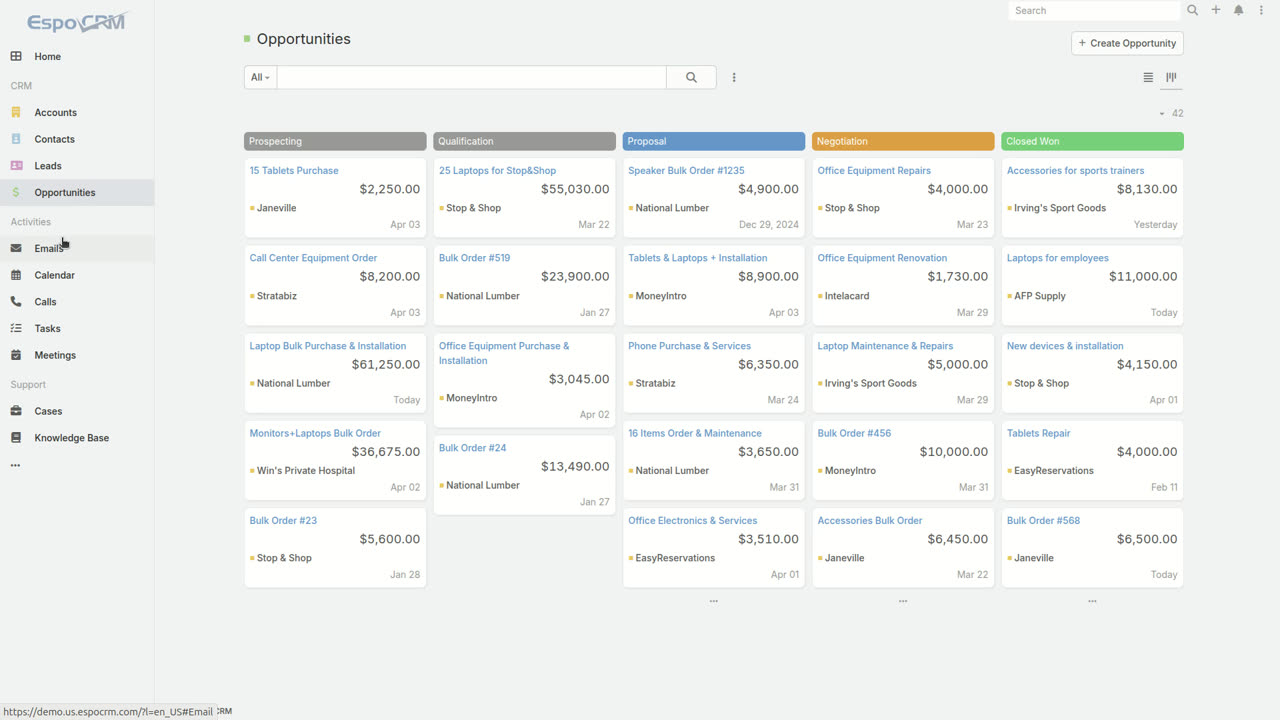Open Tablets Repair opportunity
Screen dimensions: 1280x720
(1038, 434)
